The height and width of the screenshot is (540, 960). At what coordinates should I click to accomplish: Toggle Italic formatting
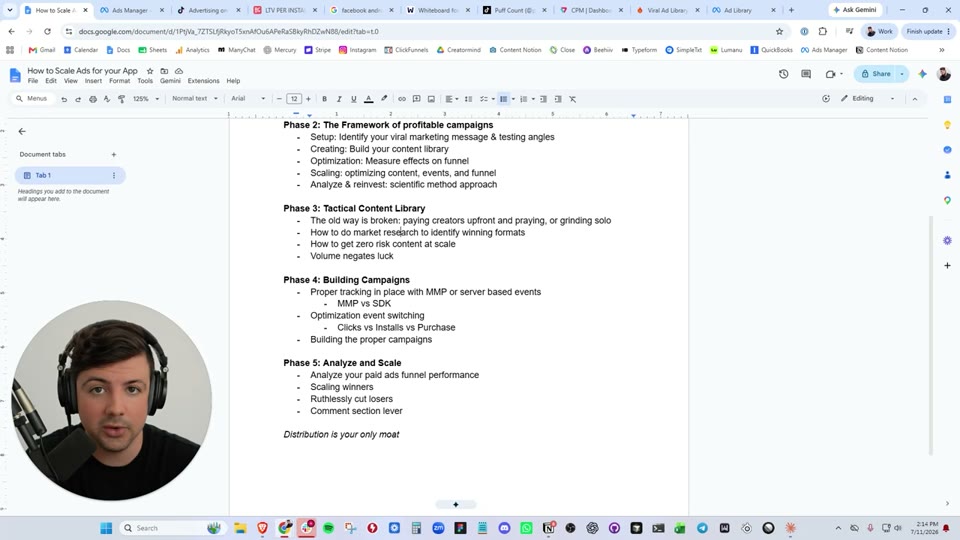tap(339, 99)
